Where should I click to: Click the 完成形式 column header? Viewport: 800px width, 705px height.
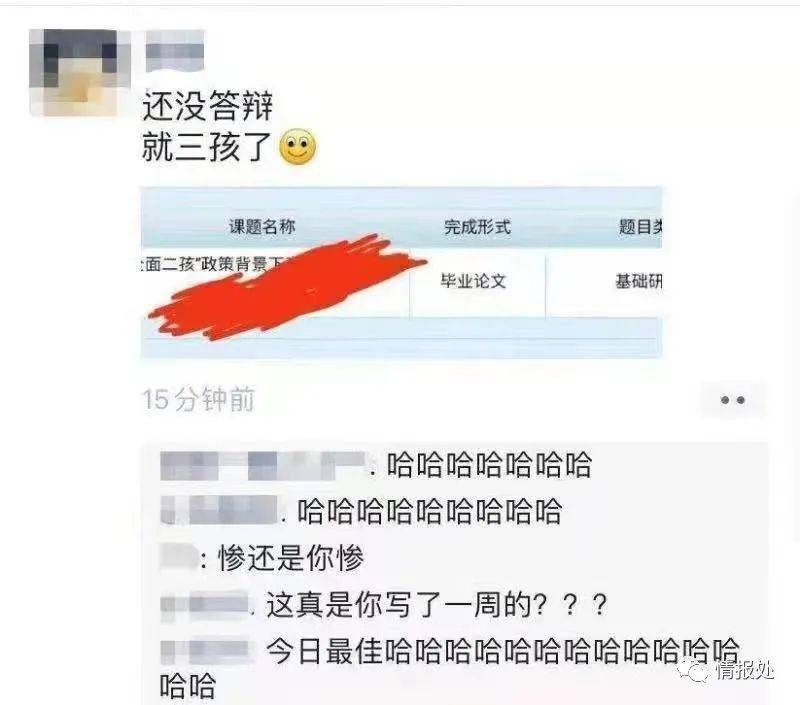pos(477,226)
